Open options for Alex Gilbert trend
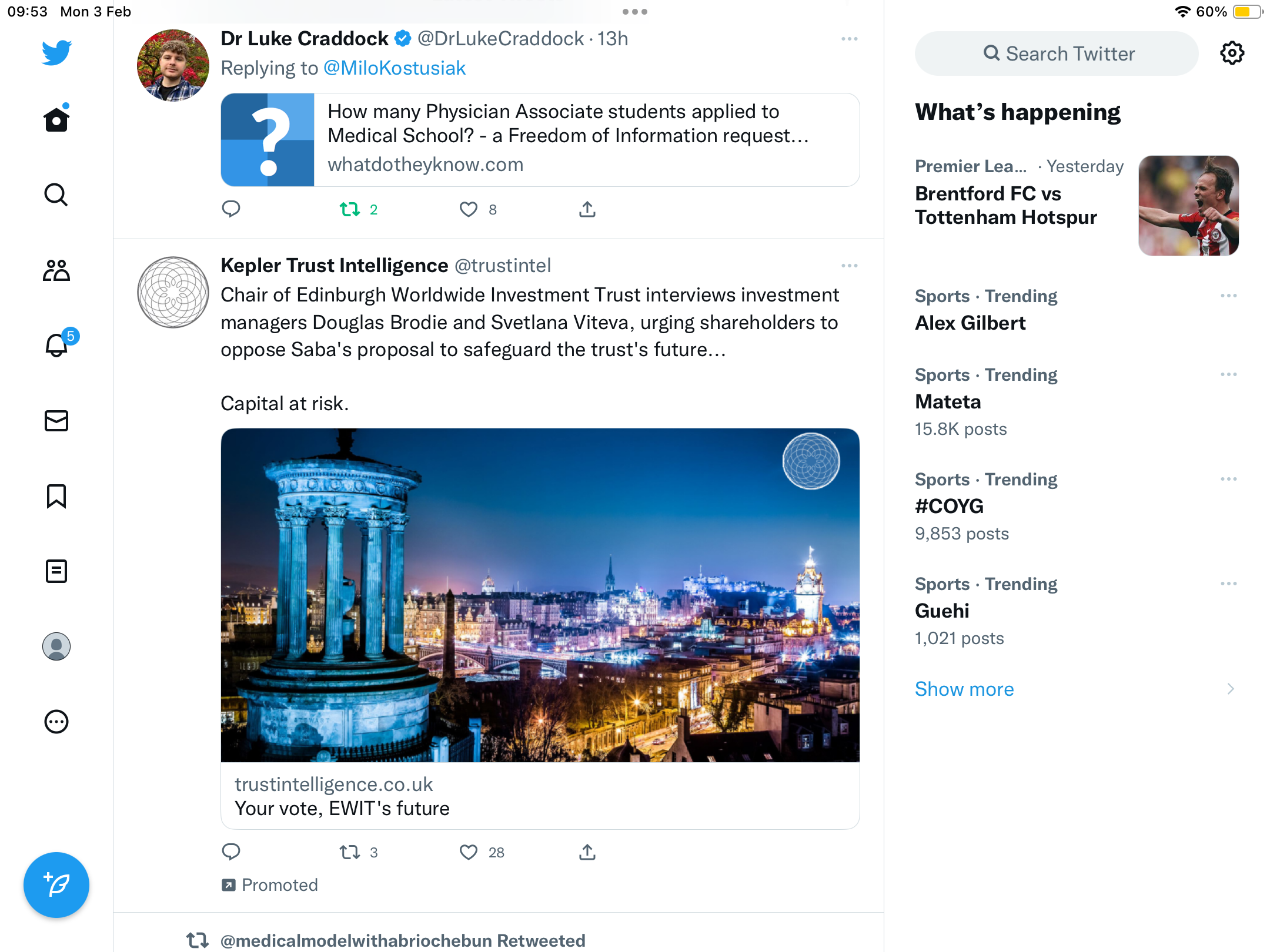Image resolution: width=1270 pixels, height=952 pixels. pos(1228,296)
